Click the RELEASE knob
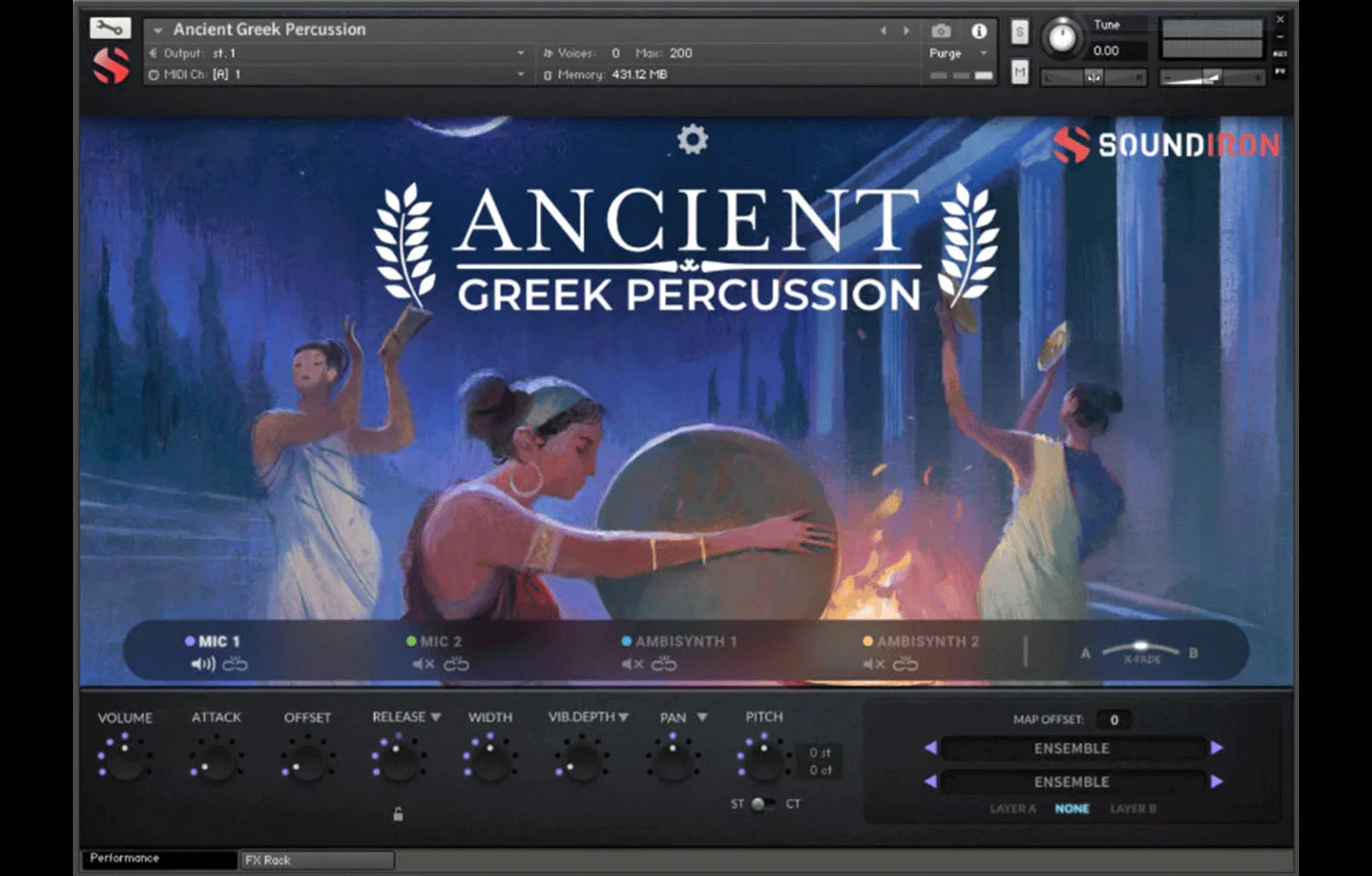 [399, 759]
